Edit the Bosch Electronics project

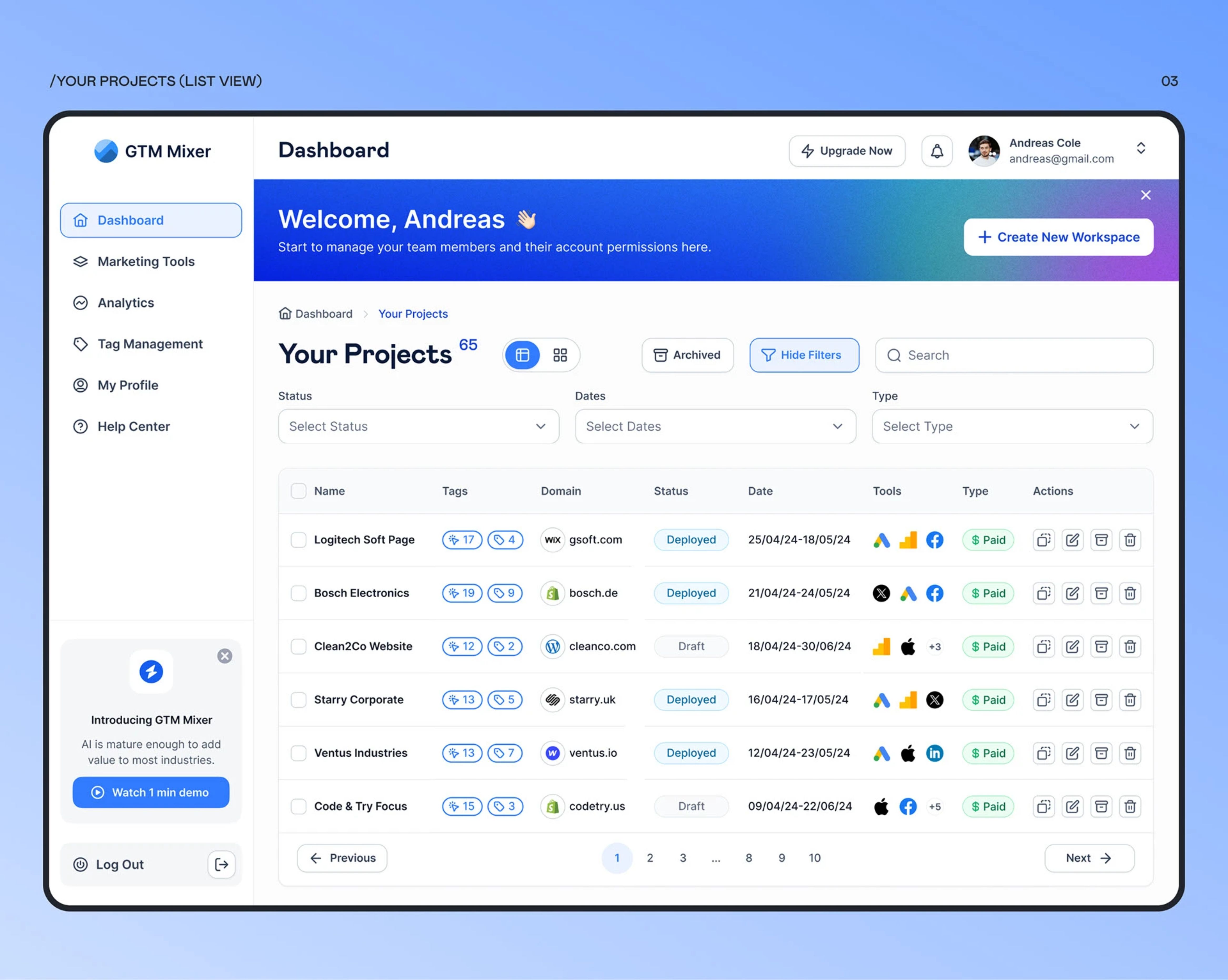pyautogui.click(x=1072, y=593)
